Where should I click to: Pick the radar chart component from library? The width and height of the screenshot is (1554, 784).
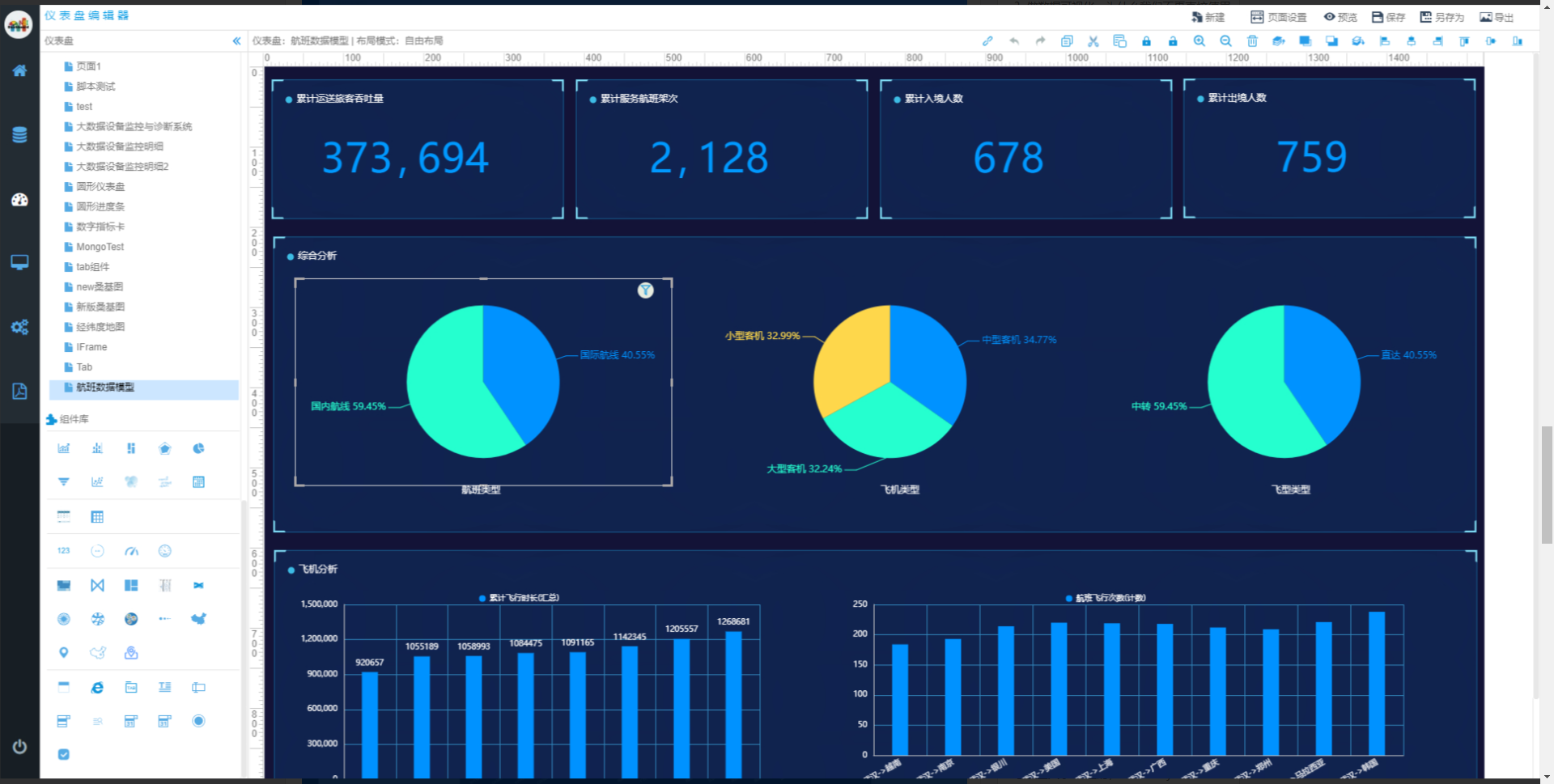164,448
